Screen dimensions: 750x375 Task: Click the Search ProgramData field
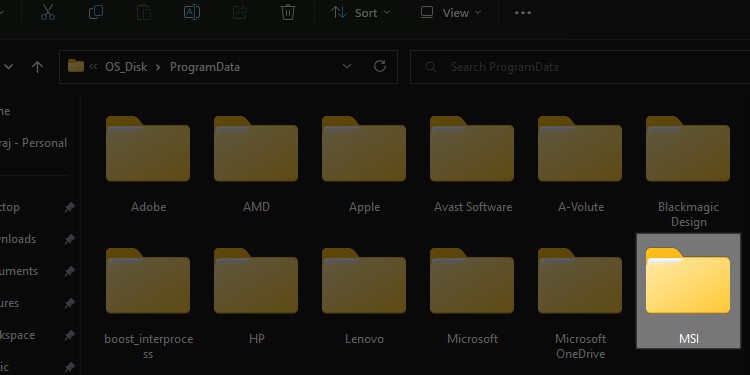tap(580, 67)
